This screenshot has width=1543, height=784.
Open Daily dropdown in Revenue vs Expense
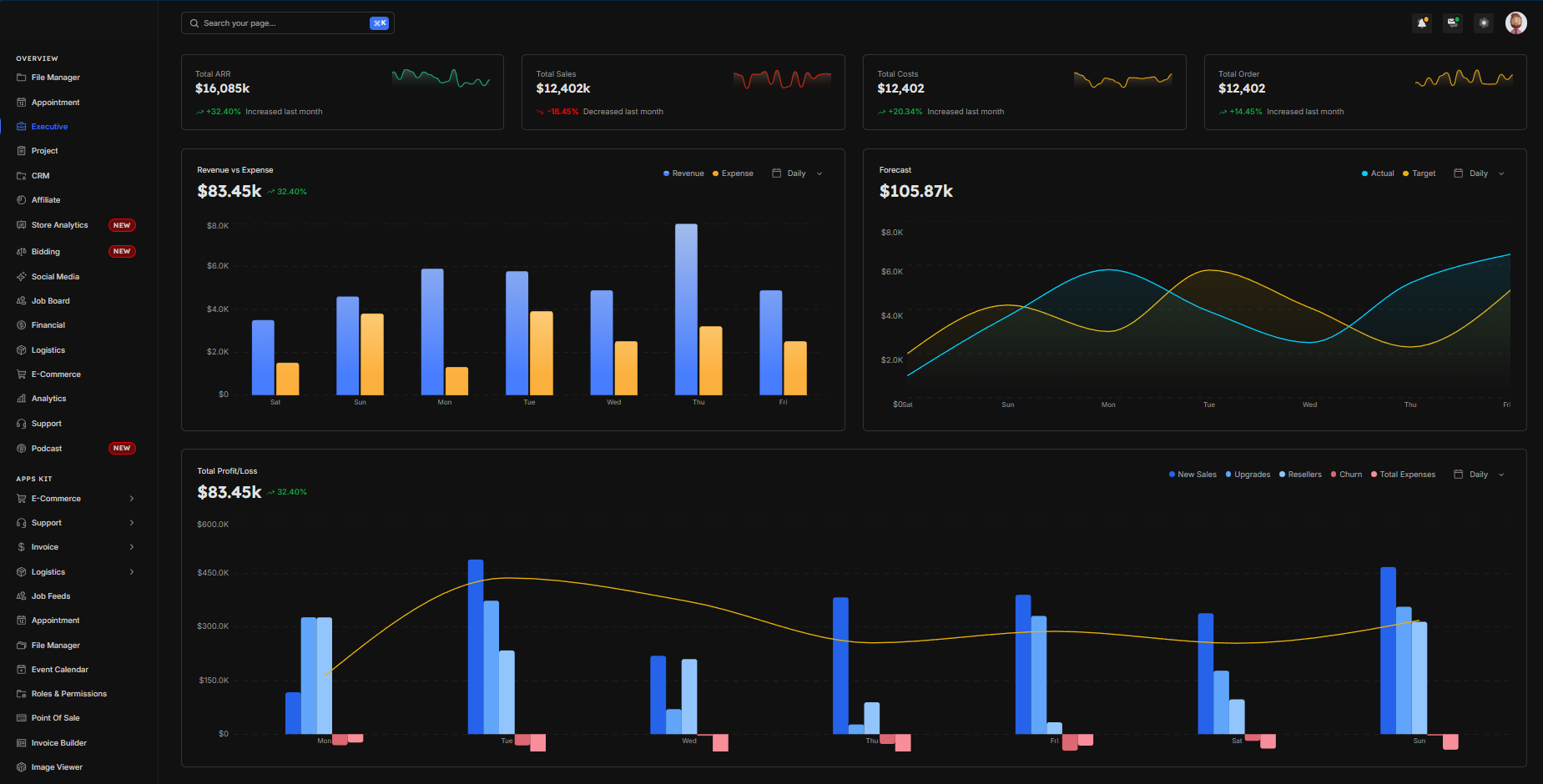pyautogui.click(x=797, y=173)
